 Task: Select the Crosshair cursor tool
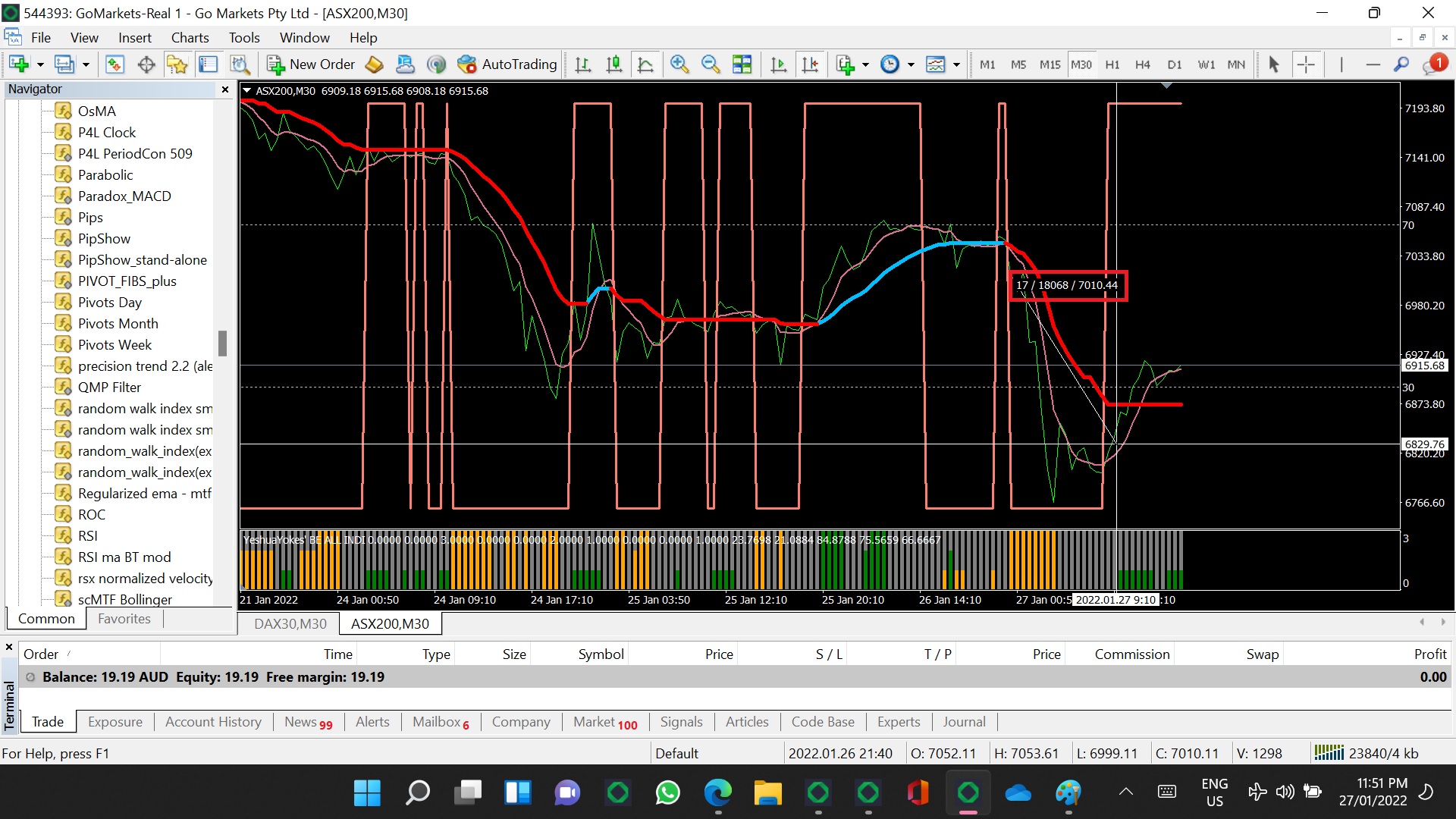1306,64
